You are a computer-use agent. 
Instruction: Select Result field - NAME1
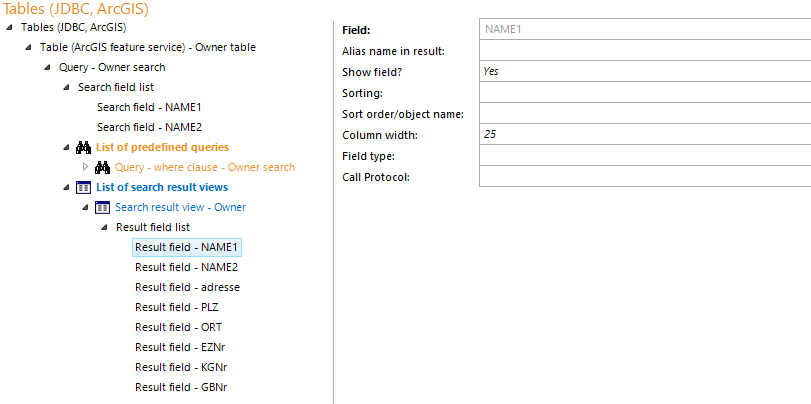pyautogui.click(x=187, y=247)
